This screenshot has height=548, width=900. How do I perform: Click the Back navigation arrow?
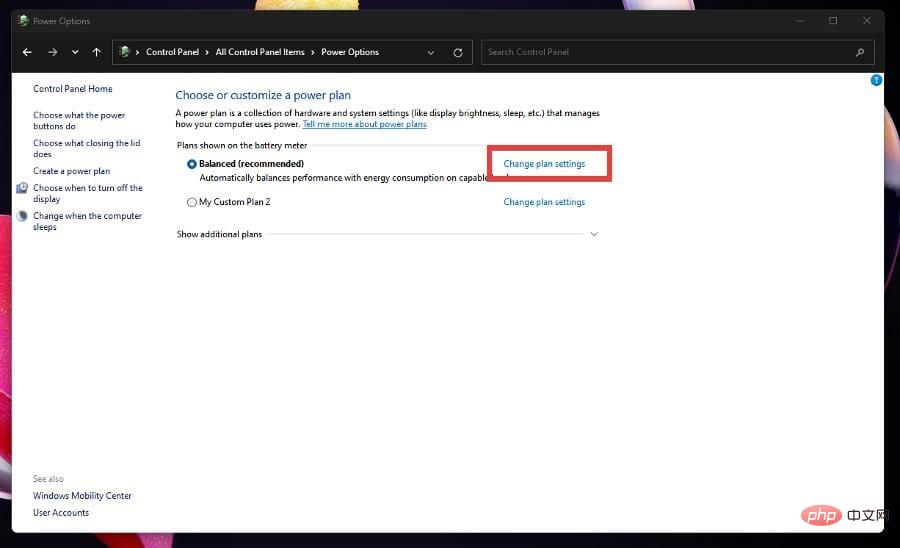27,52
